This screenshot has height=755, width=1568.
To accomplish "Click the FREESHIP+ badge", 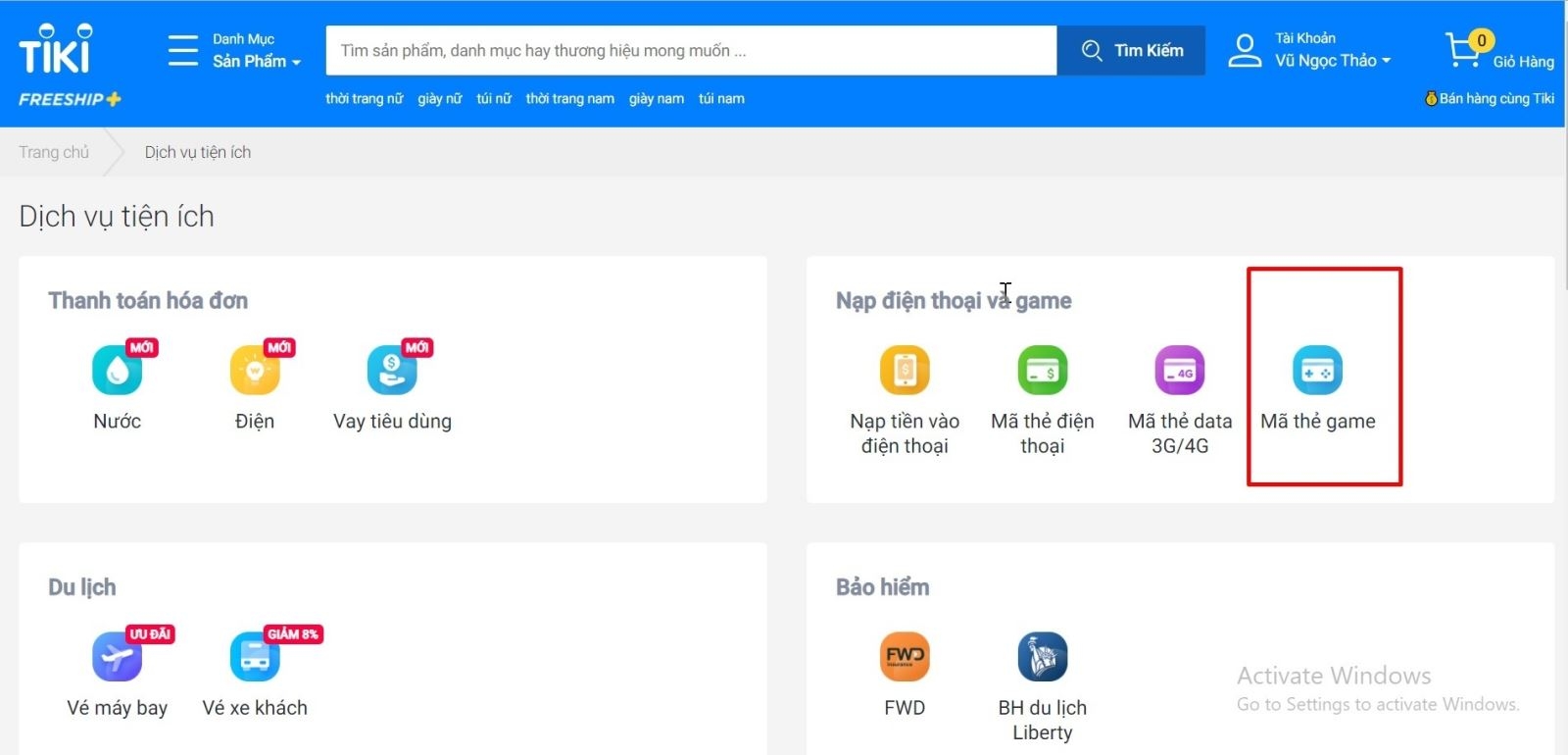I will [70, 99].
